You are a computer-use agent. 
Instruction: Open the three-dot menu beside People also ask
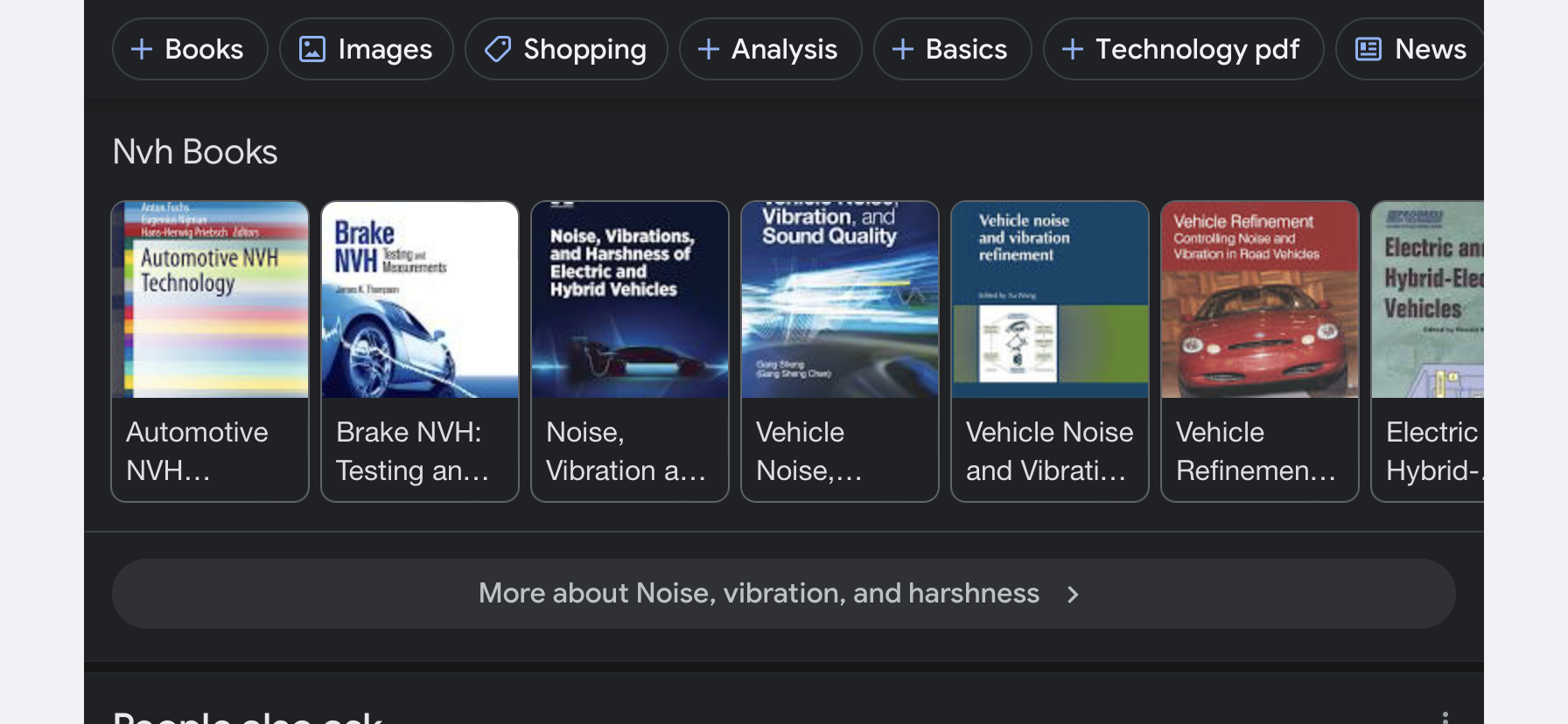point(1445,717)
